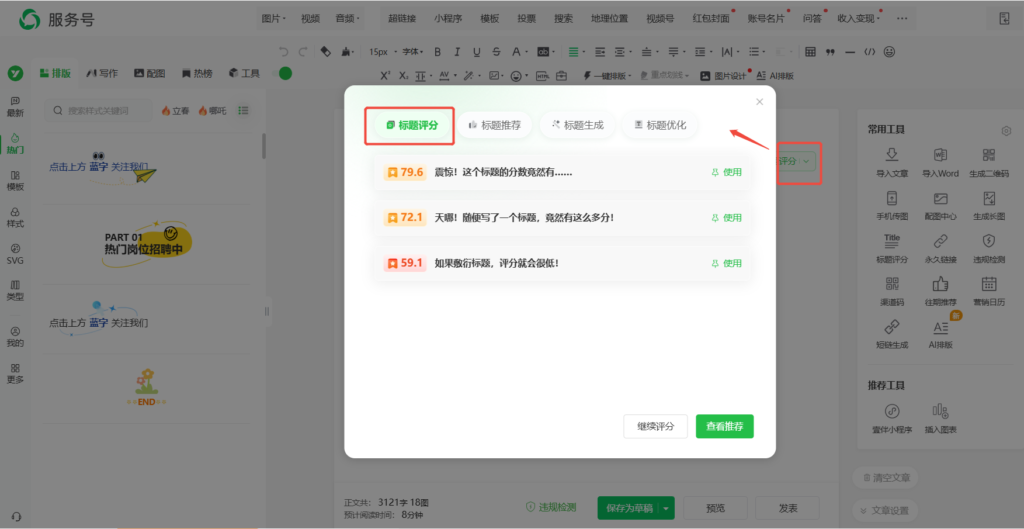The width and height of the screenshot is (1024, 529).
Task: Open 导入文章 tool
Action: pyautogui.click(x=891, y=162)
